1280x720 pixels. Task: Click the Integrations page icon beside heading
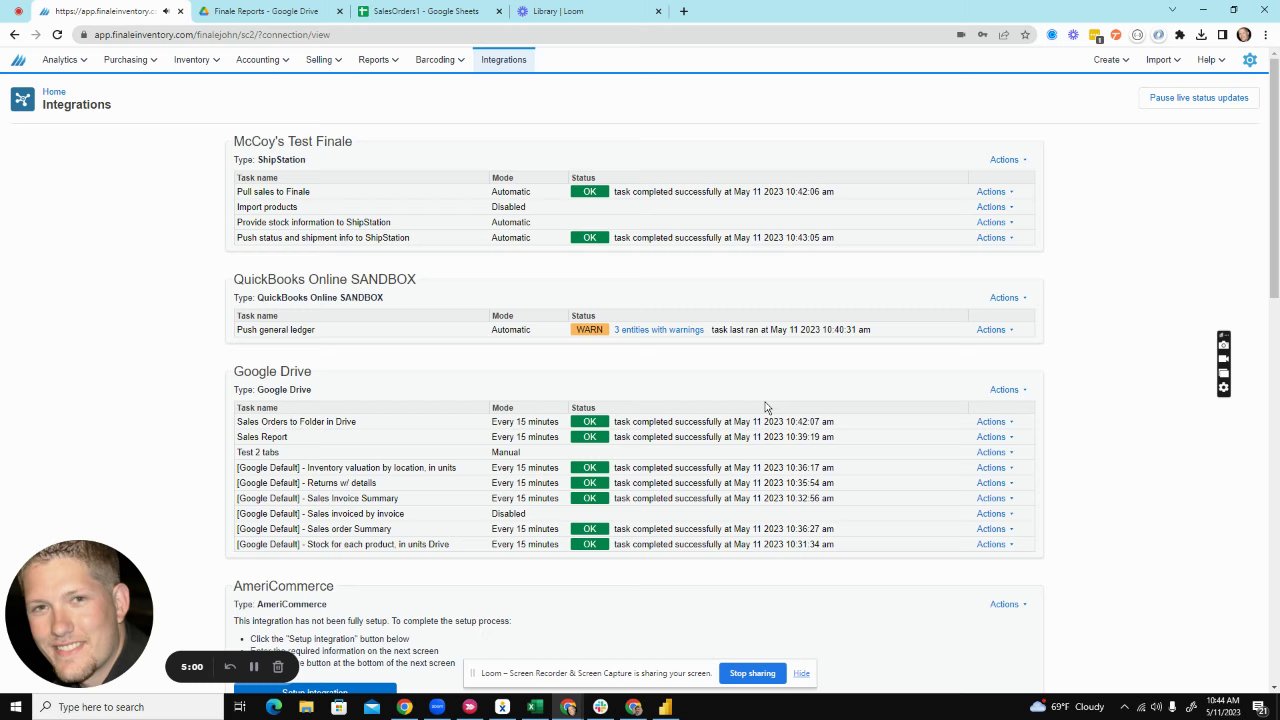tap(22, 99)
